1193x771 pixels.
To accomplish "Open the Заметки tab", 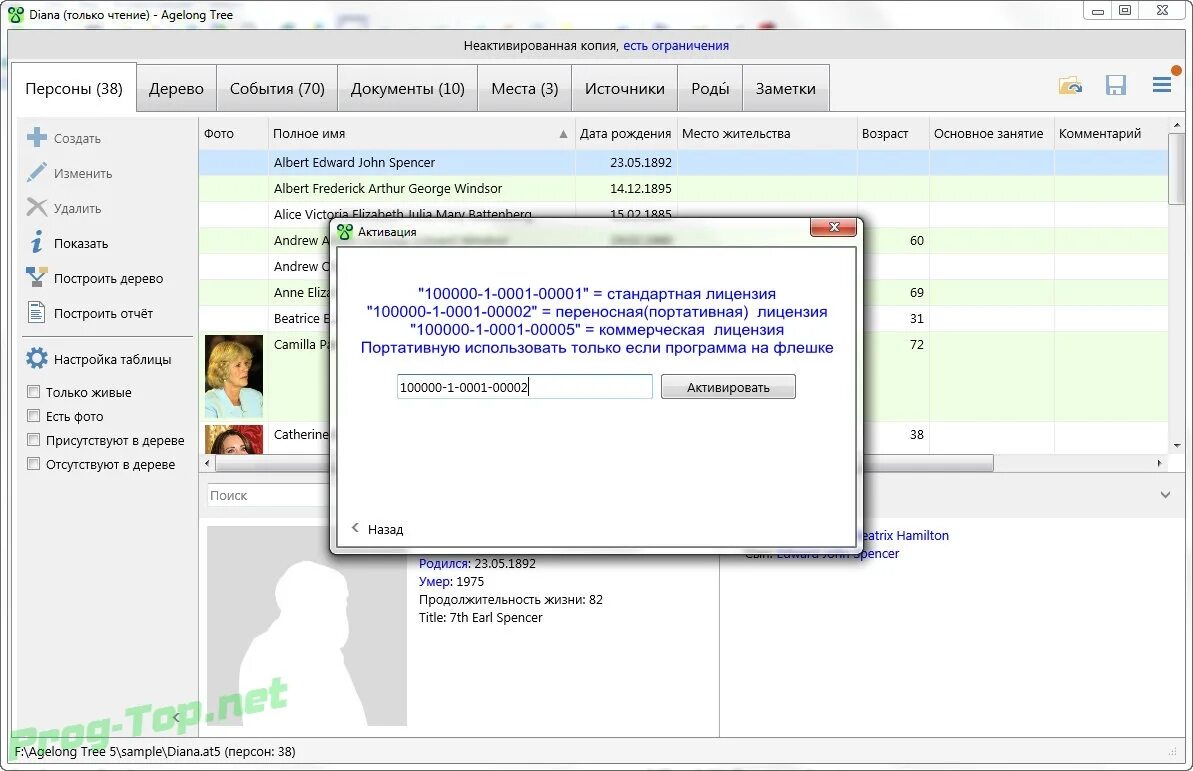I will tap(786, 88).
